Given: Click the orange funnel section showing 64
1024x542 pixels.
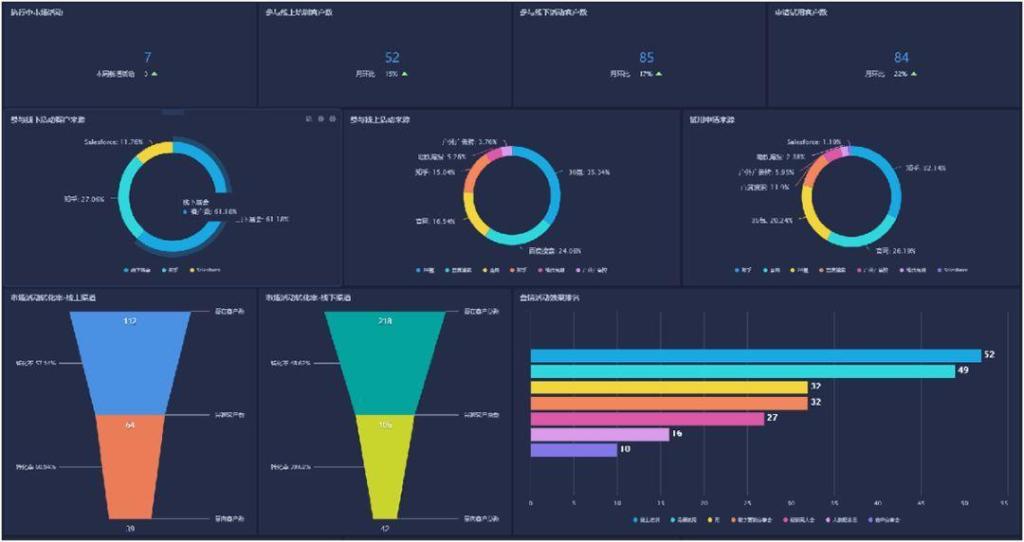Looking at the screenshot, I should tap(131, 467).
